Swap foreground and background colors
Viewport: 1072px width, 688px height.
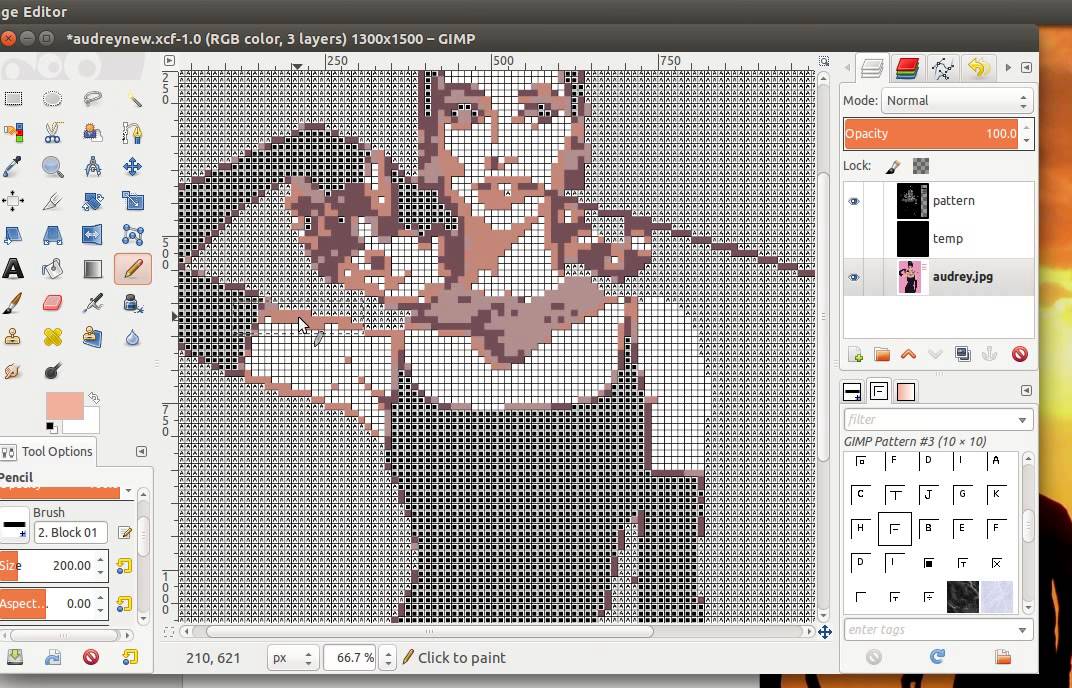(x=94, y=398)
